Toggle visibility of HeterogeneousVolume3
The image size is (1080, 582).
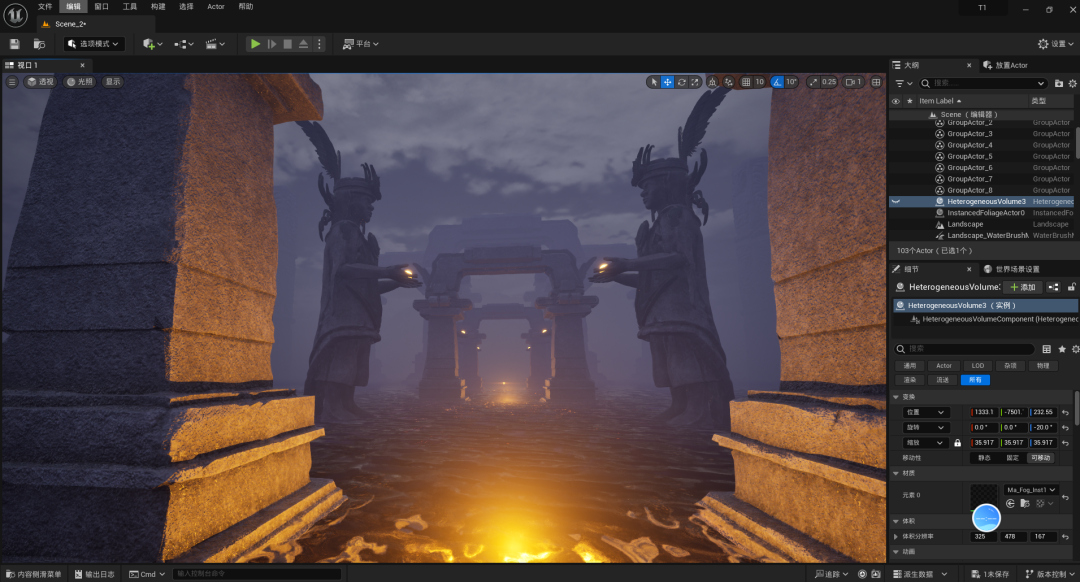tap(896, 202)
